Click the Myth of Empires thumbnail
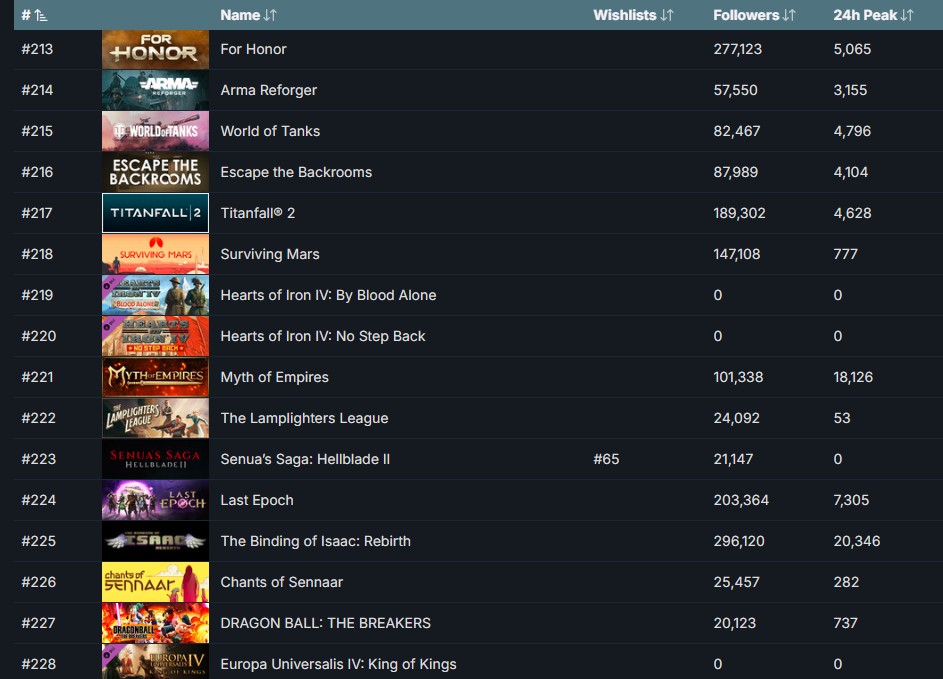The height and width of the screenshot is (679, 943). coord(155,377)
